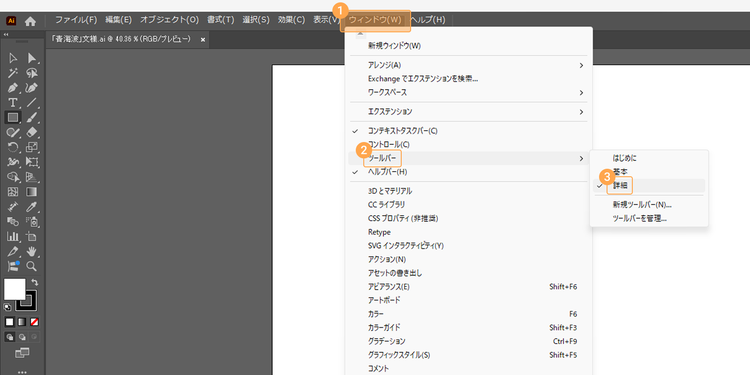Viewport: 750px width, 375px height.
Task: Close the 「青海波」文様.ai document tab
Action: 203,40
